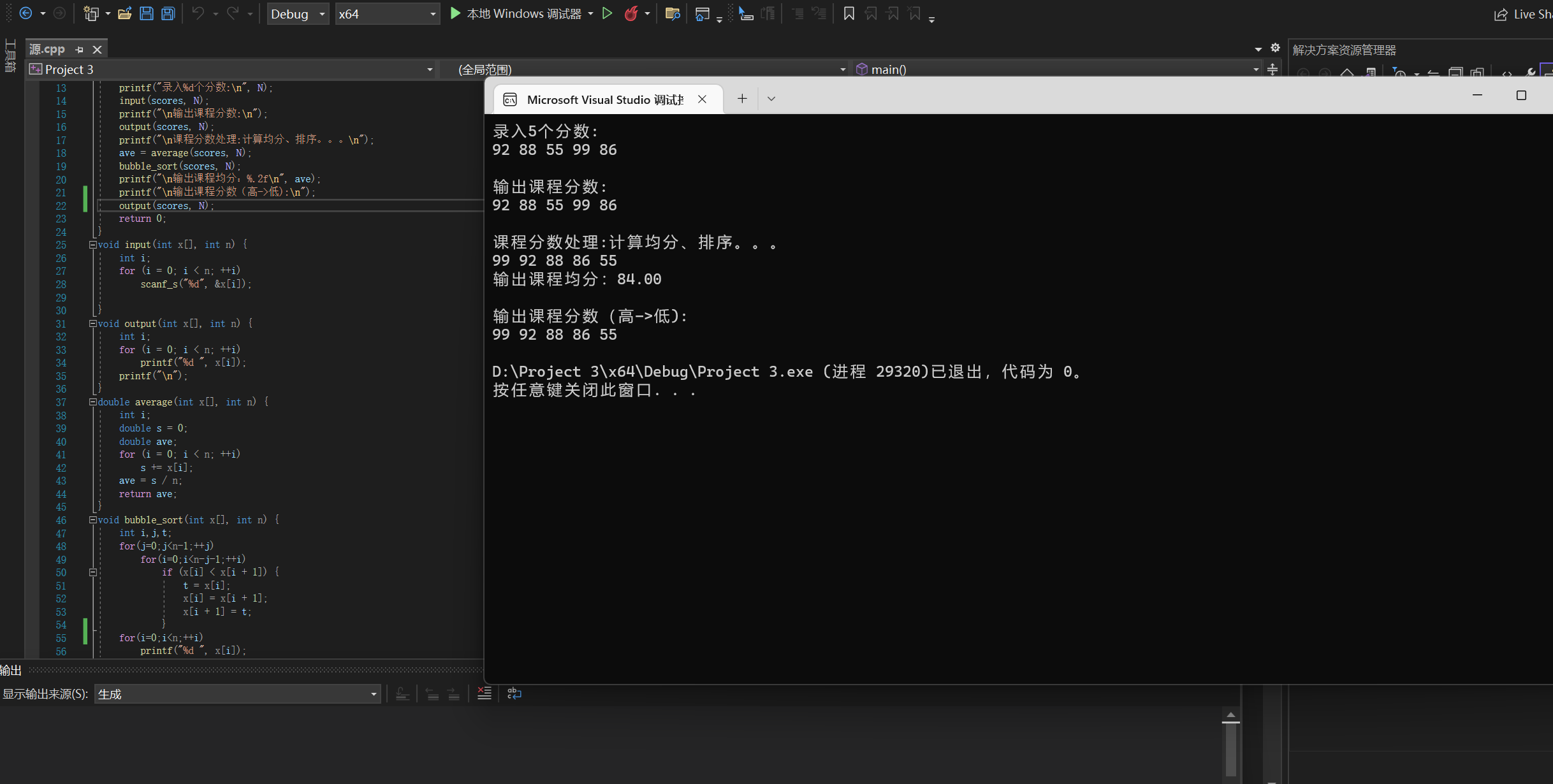Select the 源.cpp editor tab
Screen dimensions: 1553x784
click(x=47, y=49)
